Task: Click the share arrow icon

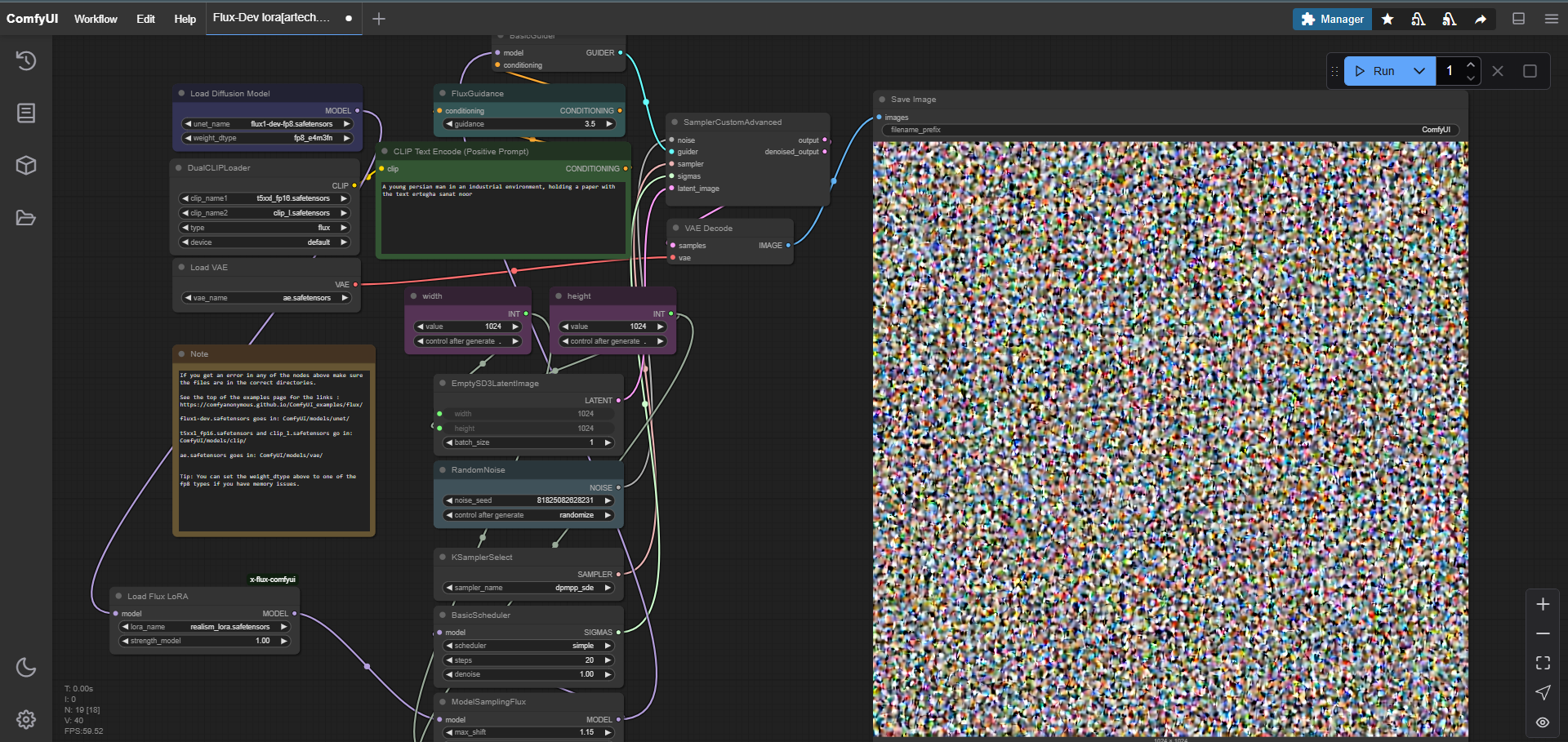Action: coord(1481,19)
